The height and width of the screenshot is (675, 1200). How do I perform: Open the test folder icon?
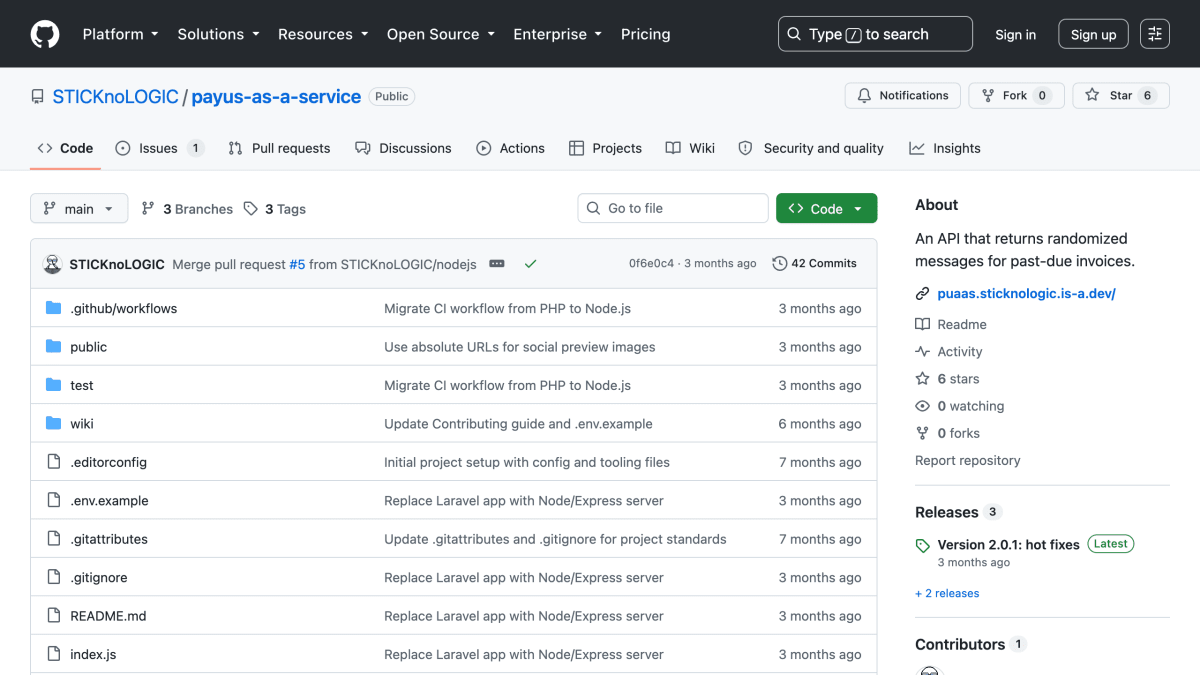pos(54,385)
